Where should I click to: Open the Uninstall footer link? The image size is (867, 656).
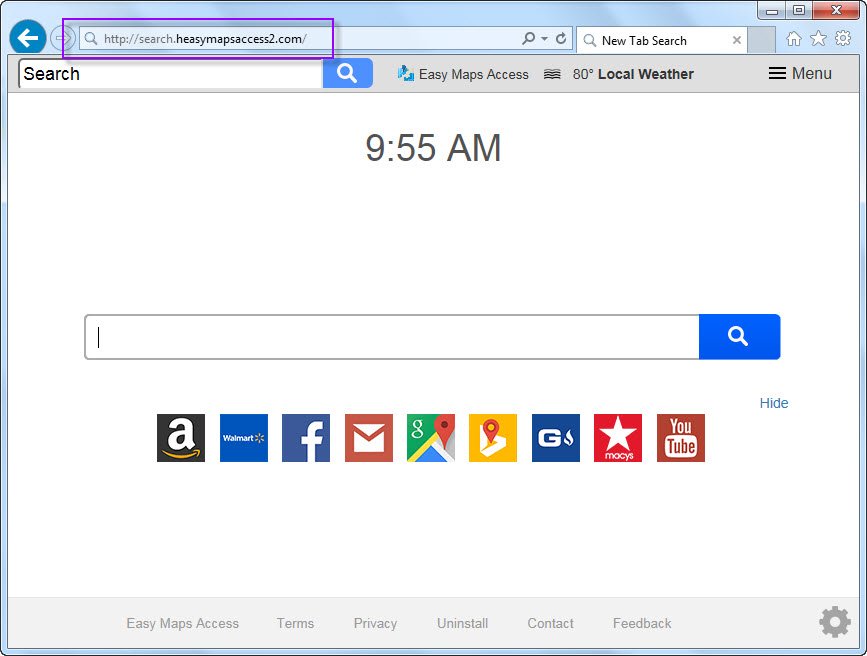click(x=462, y=623)
